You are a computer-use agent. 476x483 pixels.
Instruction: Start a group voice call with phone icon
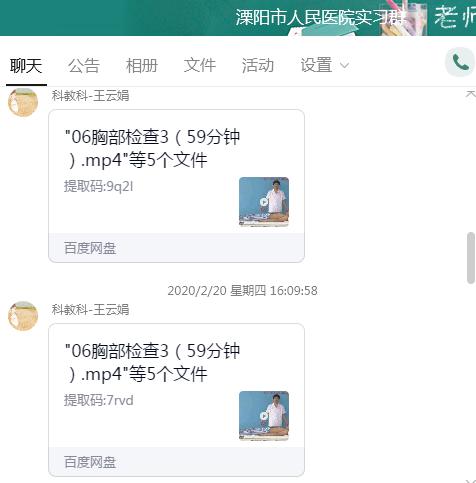tap(461, 62)
